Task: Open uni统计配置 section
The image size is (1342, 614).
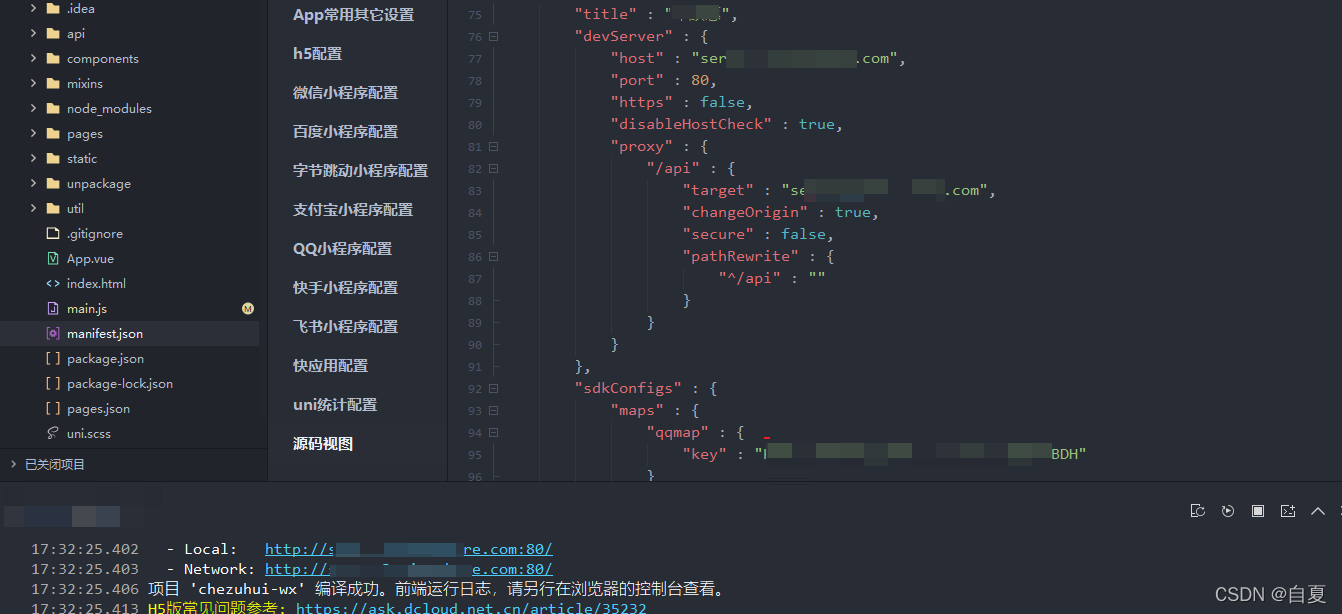Action: 335,405
